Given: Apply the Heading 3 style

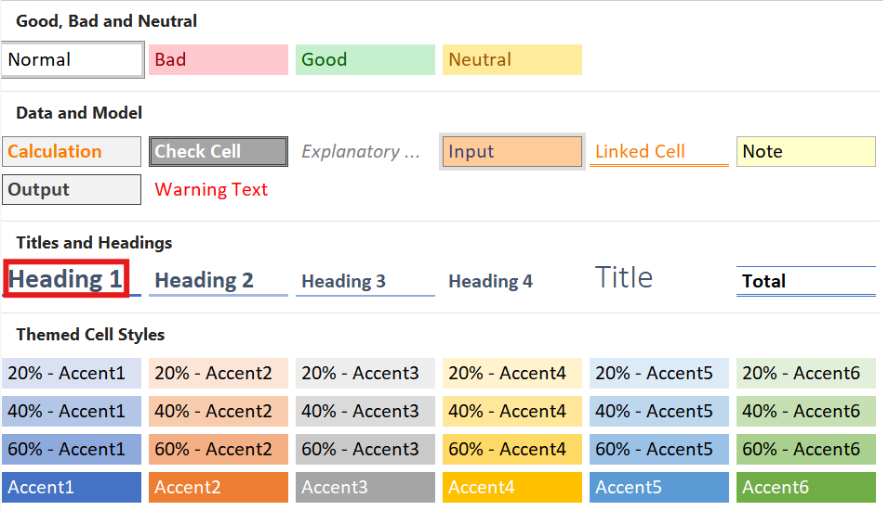Looking at the screenshot, I should tap(365, 281).
